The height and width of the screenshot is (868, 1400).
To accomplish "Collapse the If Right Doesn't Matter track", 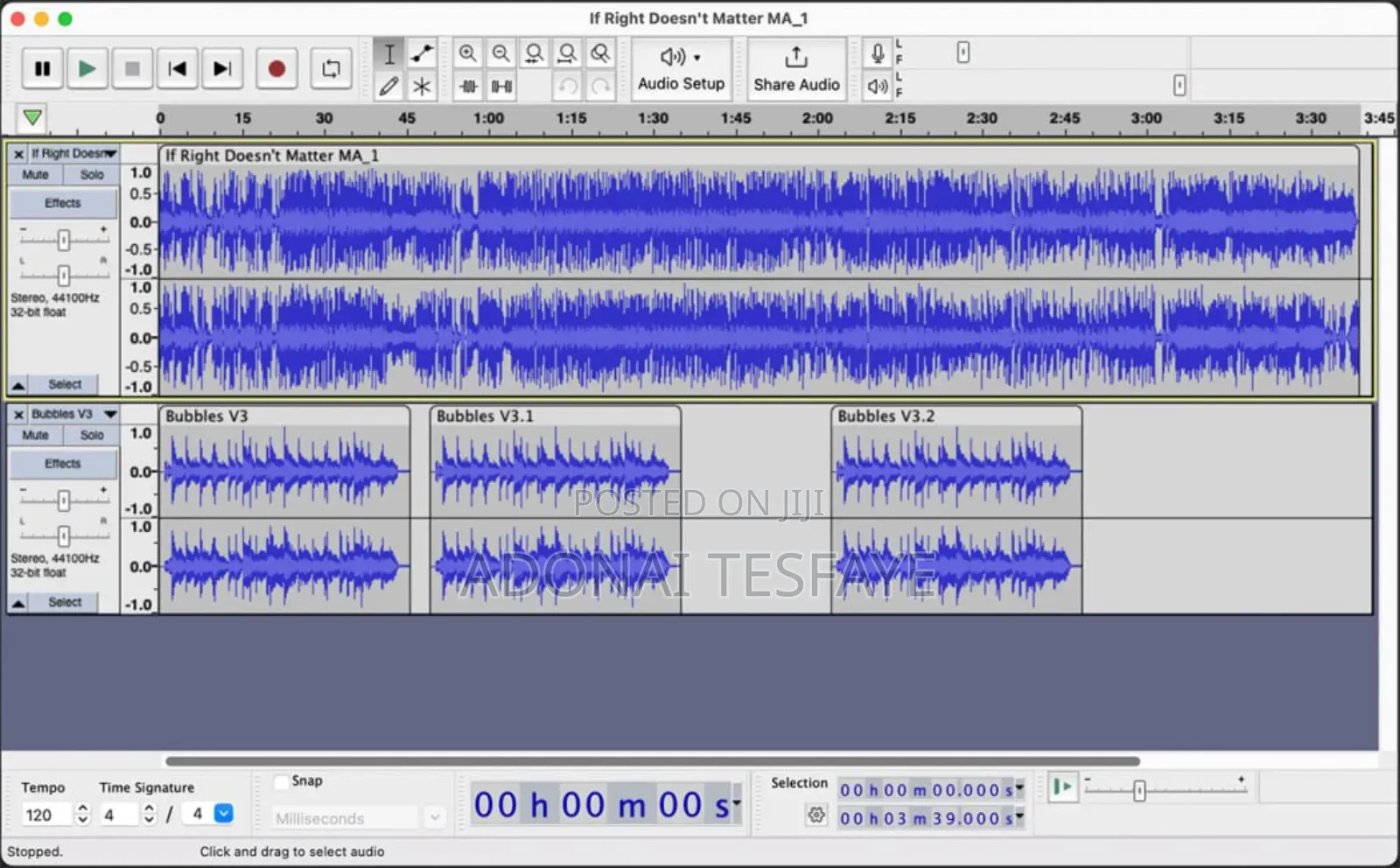I will tap(18, 384).
